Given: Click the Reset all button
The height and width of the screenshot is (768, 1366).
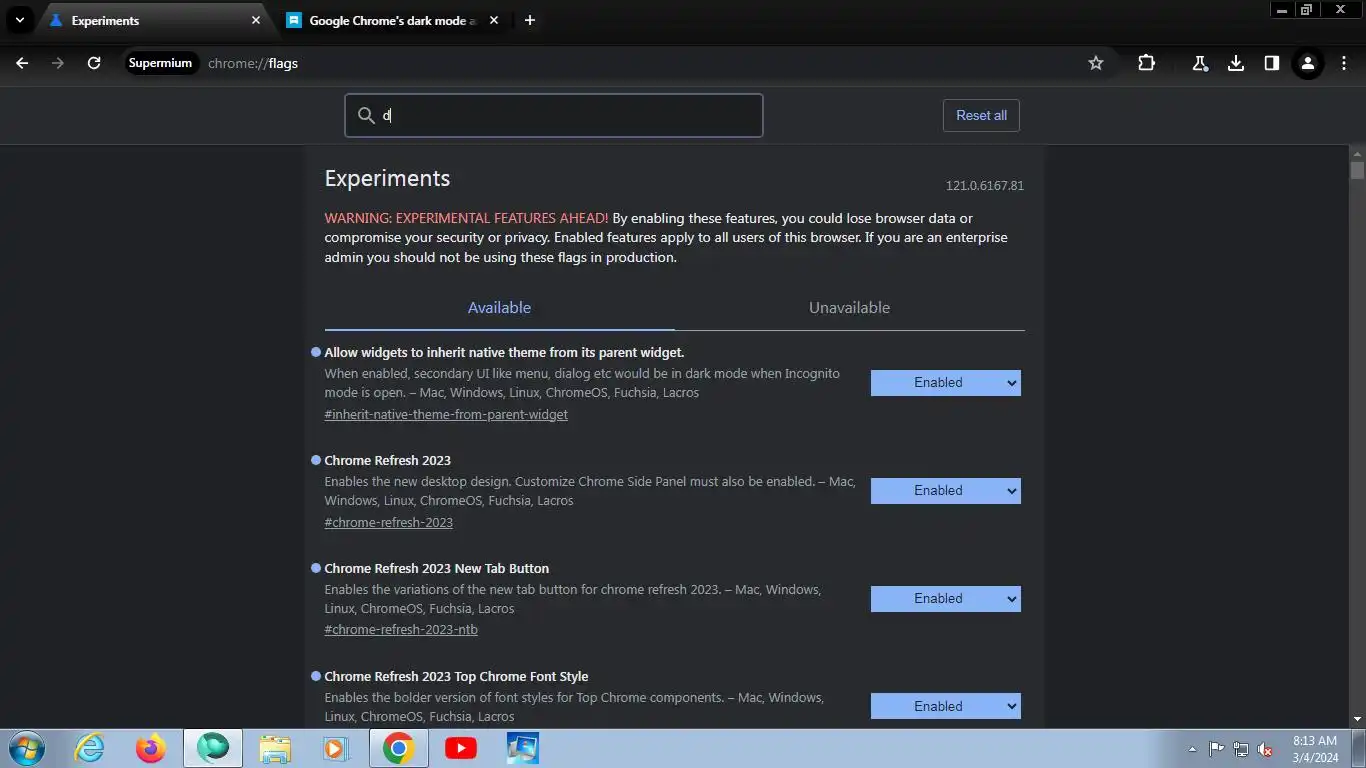Looking at the screenshot, I should point(981,115).
